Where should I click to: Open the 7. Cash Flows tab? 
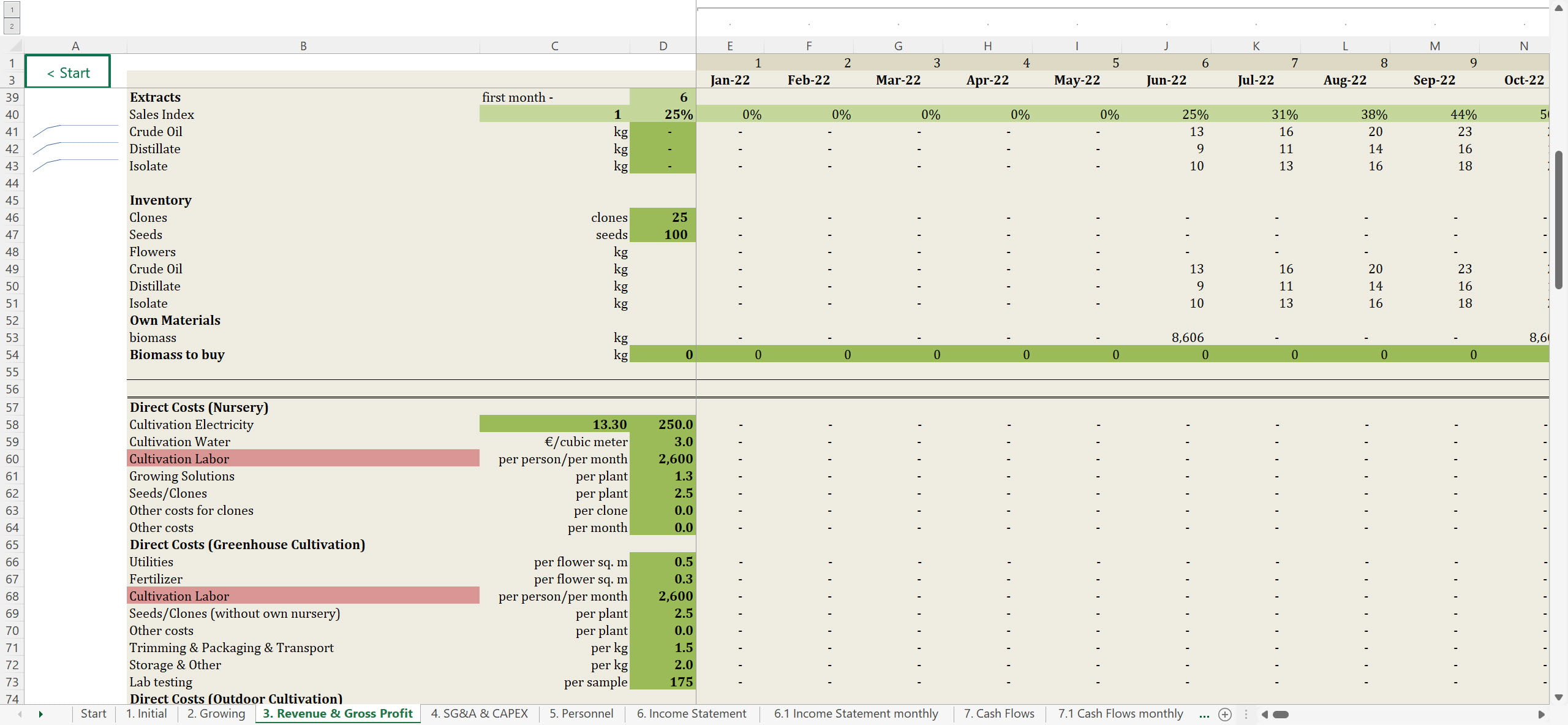click(998, 713)
